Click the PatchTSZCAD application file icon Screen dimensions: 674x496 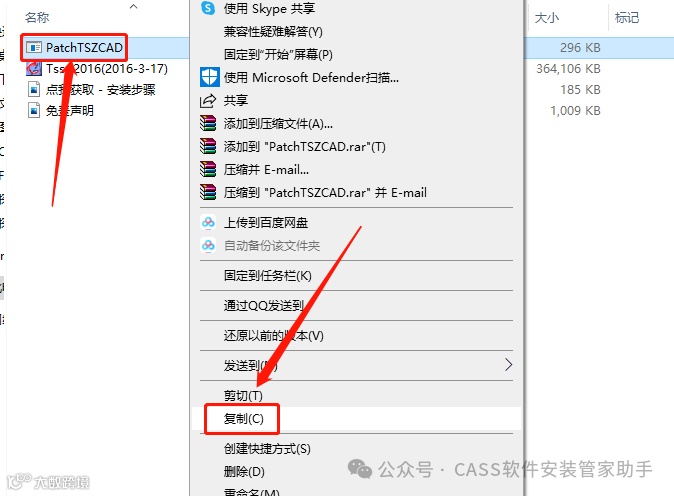click(x=34, y=47)
